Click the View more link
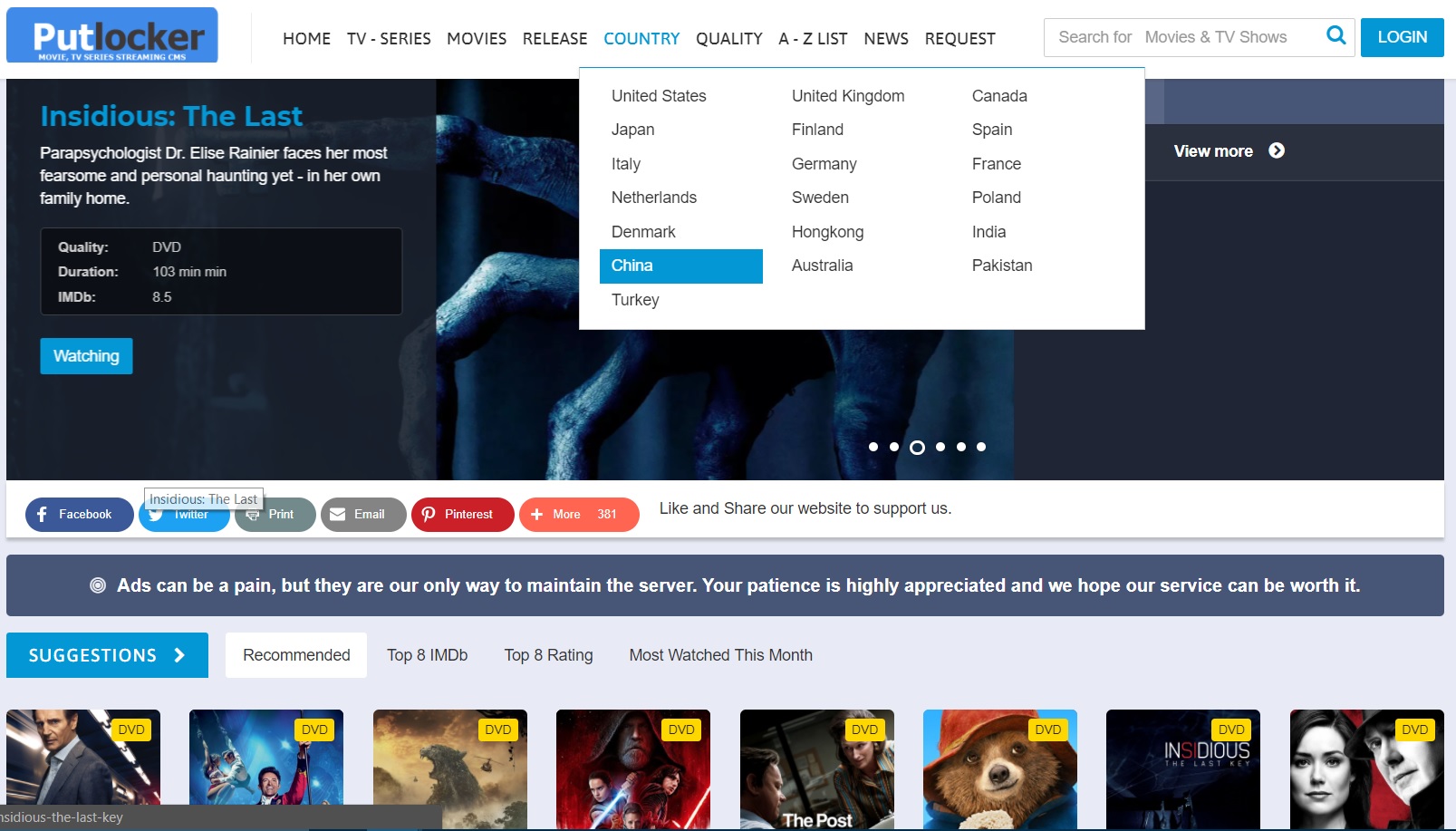The image size is (1456, 831). [x=1213, y=151]
